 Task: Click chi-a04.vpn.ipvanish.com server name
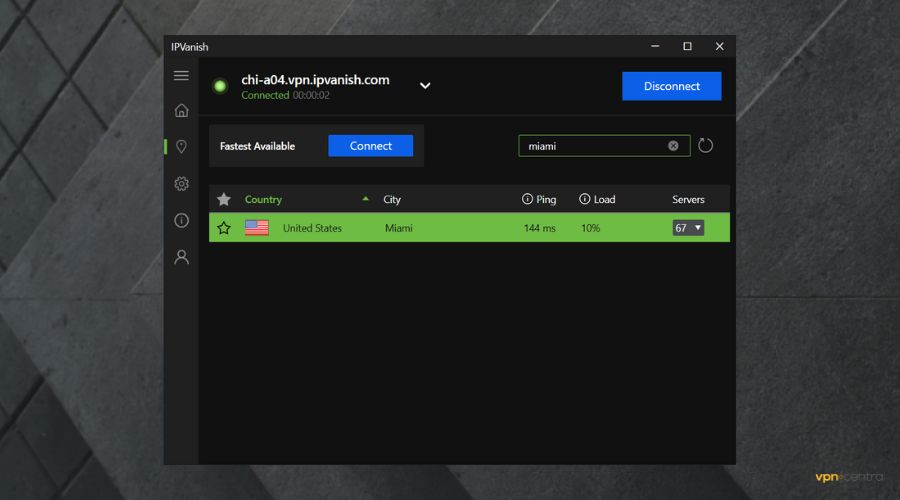315,80
